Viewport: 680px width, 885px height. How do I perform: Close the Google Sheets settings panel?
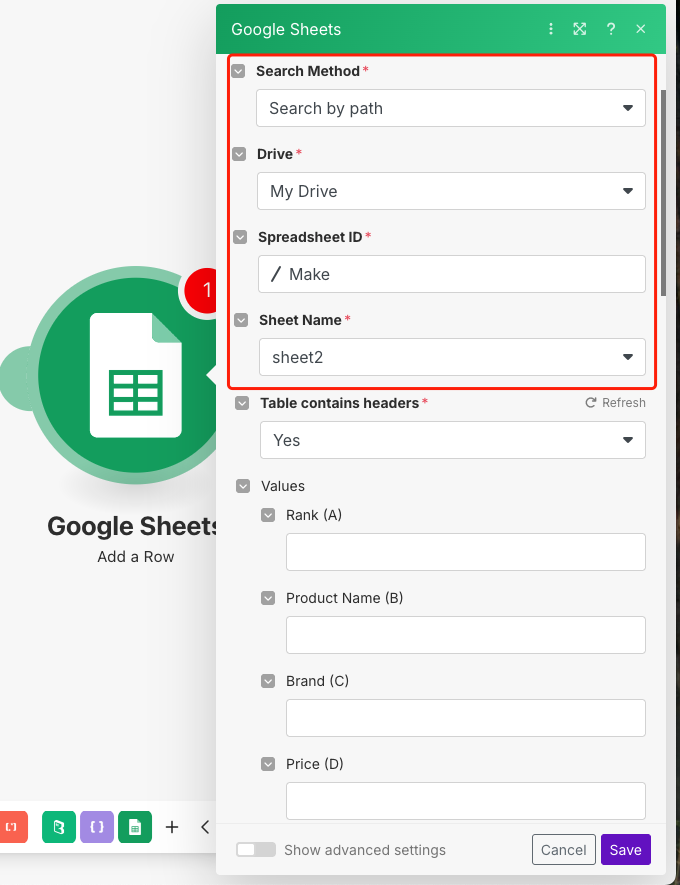point(640,29)
